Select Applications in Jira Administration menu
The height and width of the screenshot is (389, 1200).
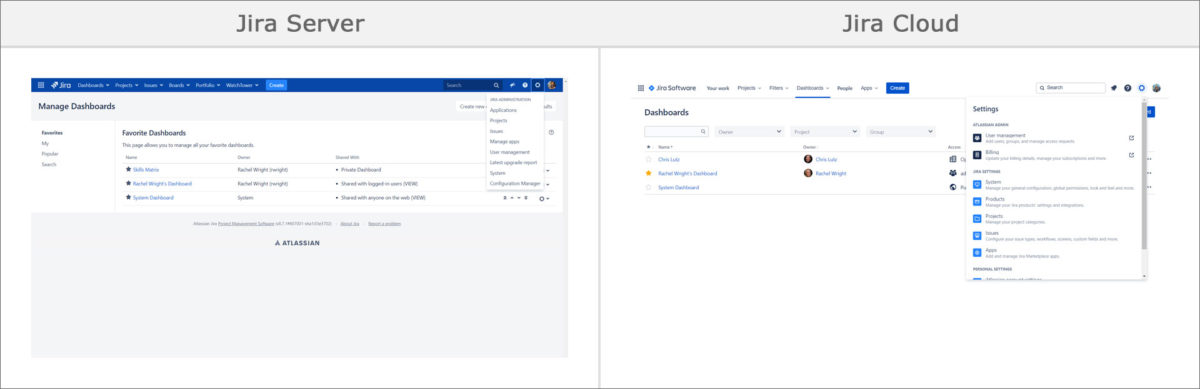[x=503, y=110]
